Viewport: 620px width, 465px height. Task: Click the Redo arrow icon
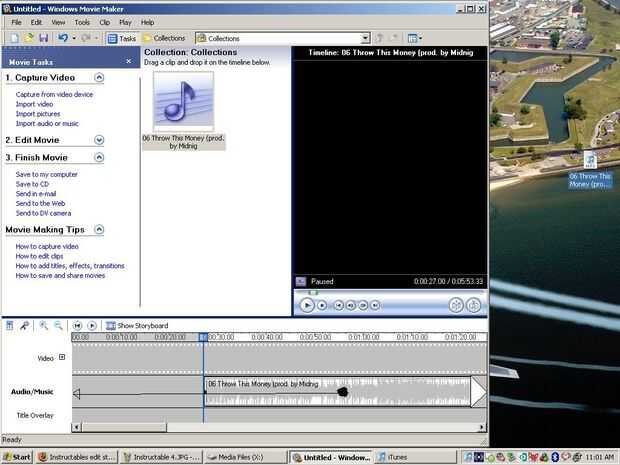tap(85, 38)
